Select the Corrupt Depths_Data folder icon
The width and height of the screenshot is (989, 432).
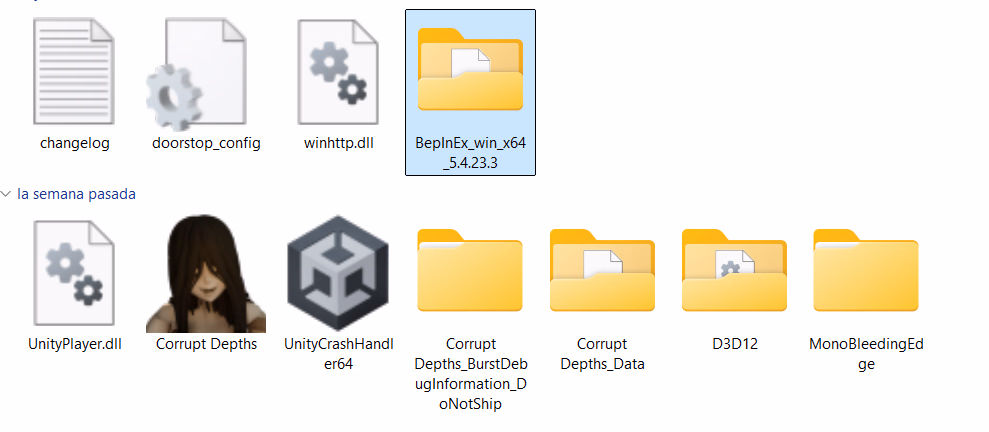[602, 271]
